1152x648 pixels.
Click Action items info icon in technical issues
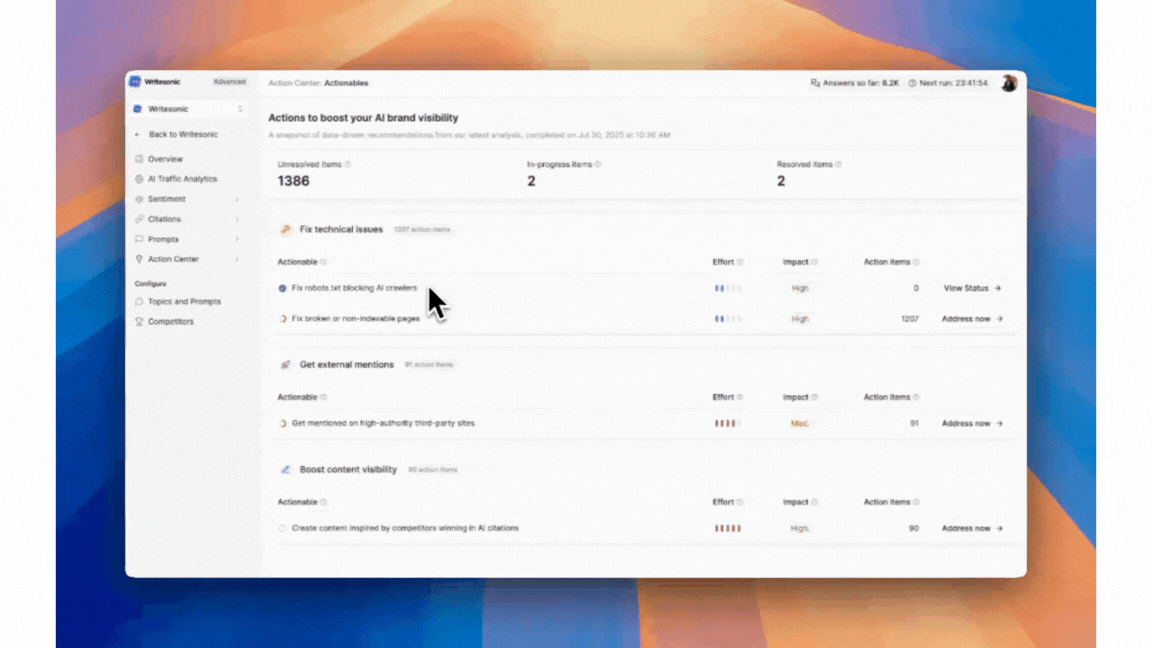pyautogui.click(x=916, y=262)
